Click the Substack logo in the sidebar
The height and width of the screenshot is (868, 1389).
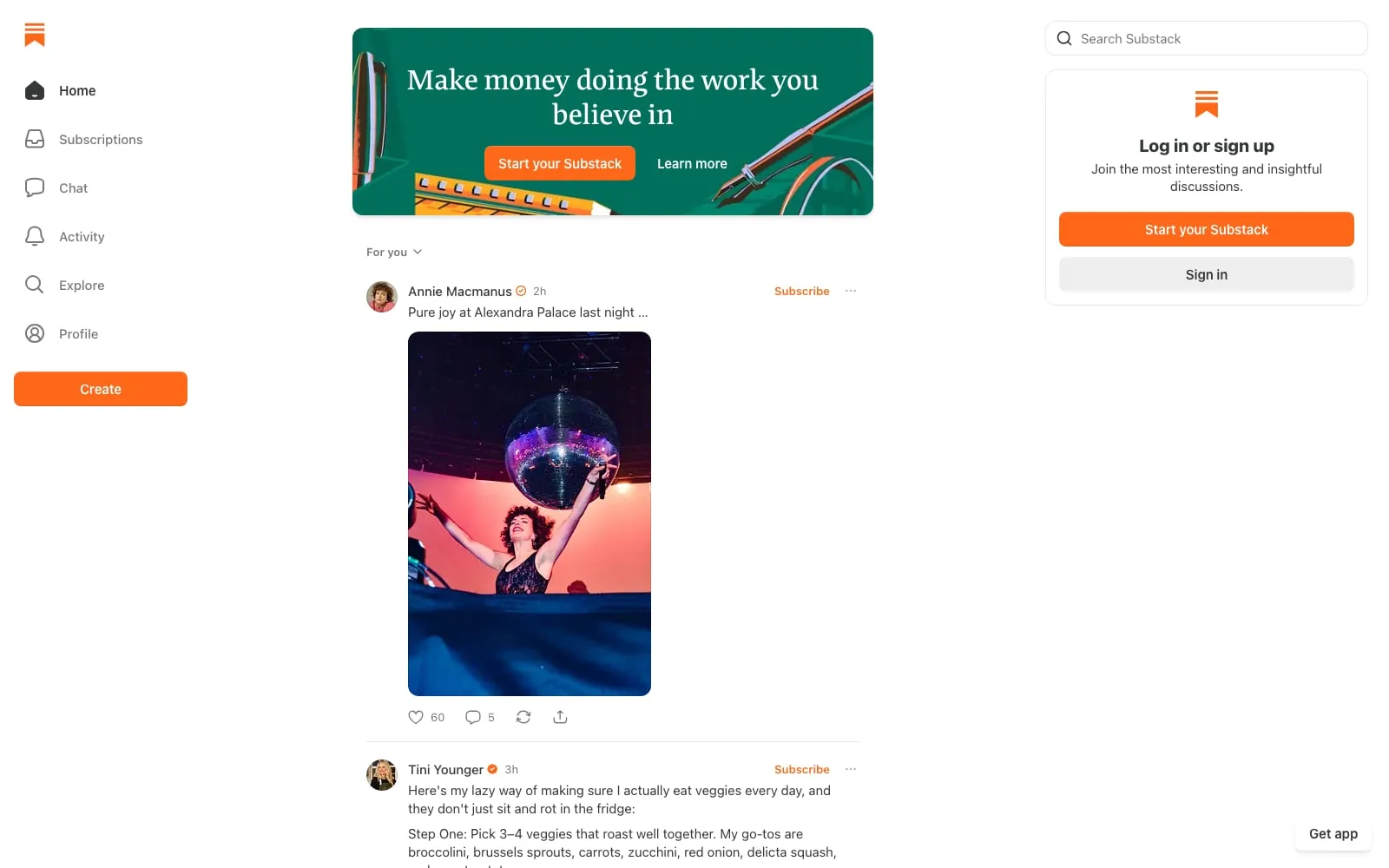35,35
